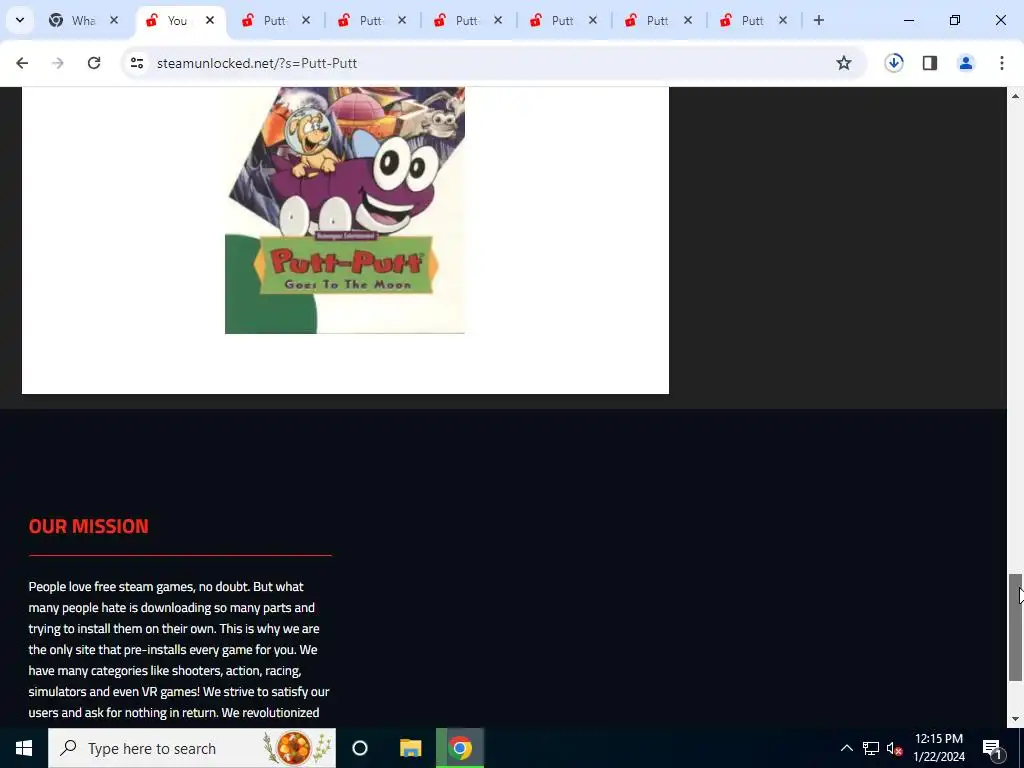Switch to the first Putt tab after 'You'

pyautogui.click(x=275, y=20)
